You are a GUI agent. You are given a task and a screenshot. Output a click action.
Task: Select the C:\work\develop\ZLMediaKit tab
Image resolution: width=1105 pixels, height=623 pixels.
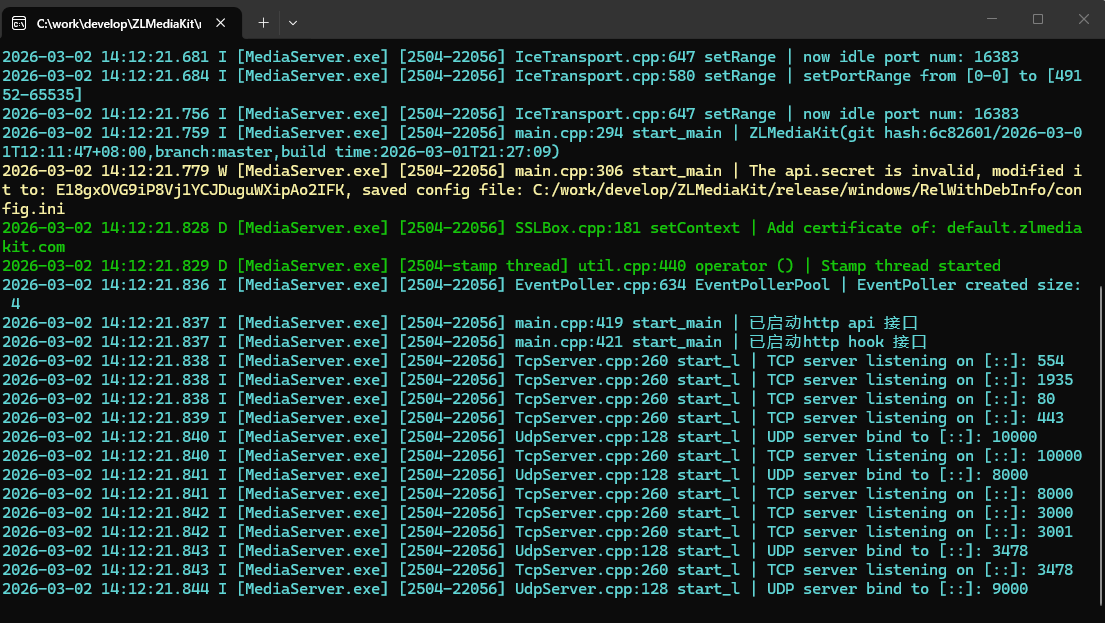coord(118,22)
